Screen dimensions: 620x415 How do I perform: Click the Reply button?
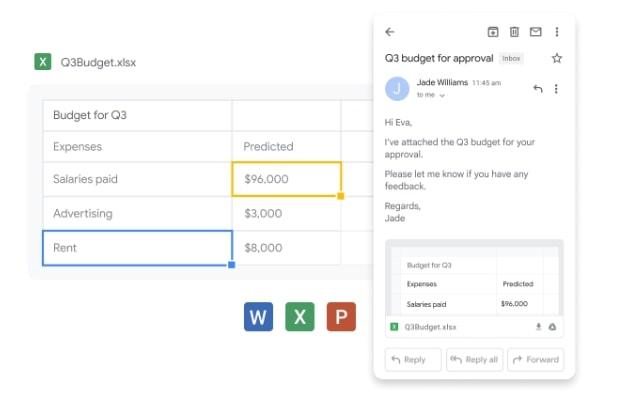click(412, 360)
